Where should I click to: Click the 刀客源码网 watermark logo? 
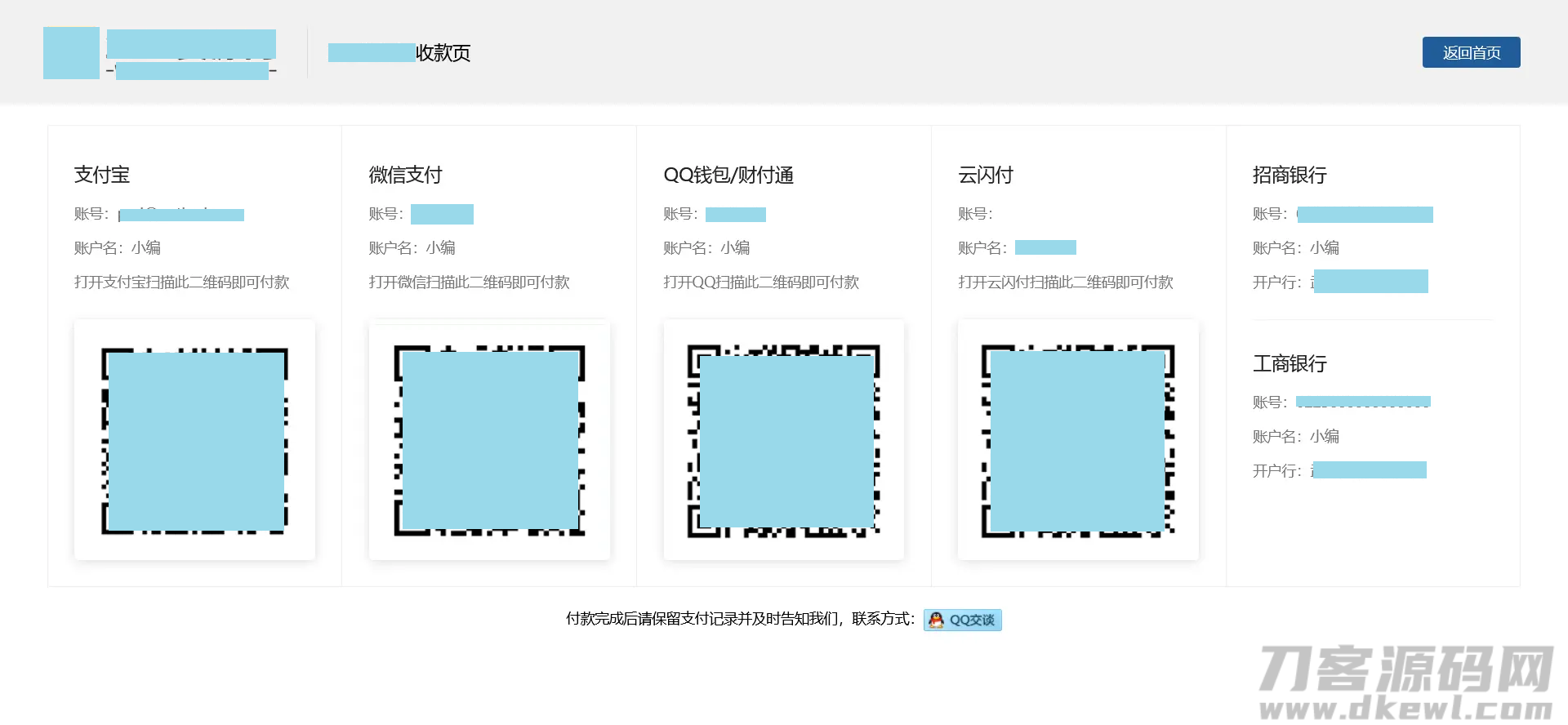coord(1405,682)
